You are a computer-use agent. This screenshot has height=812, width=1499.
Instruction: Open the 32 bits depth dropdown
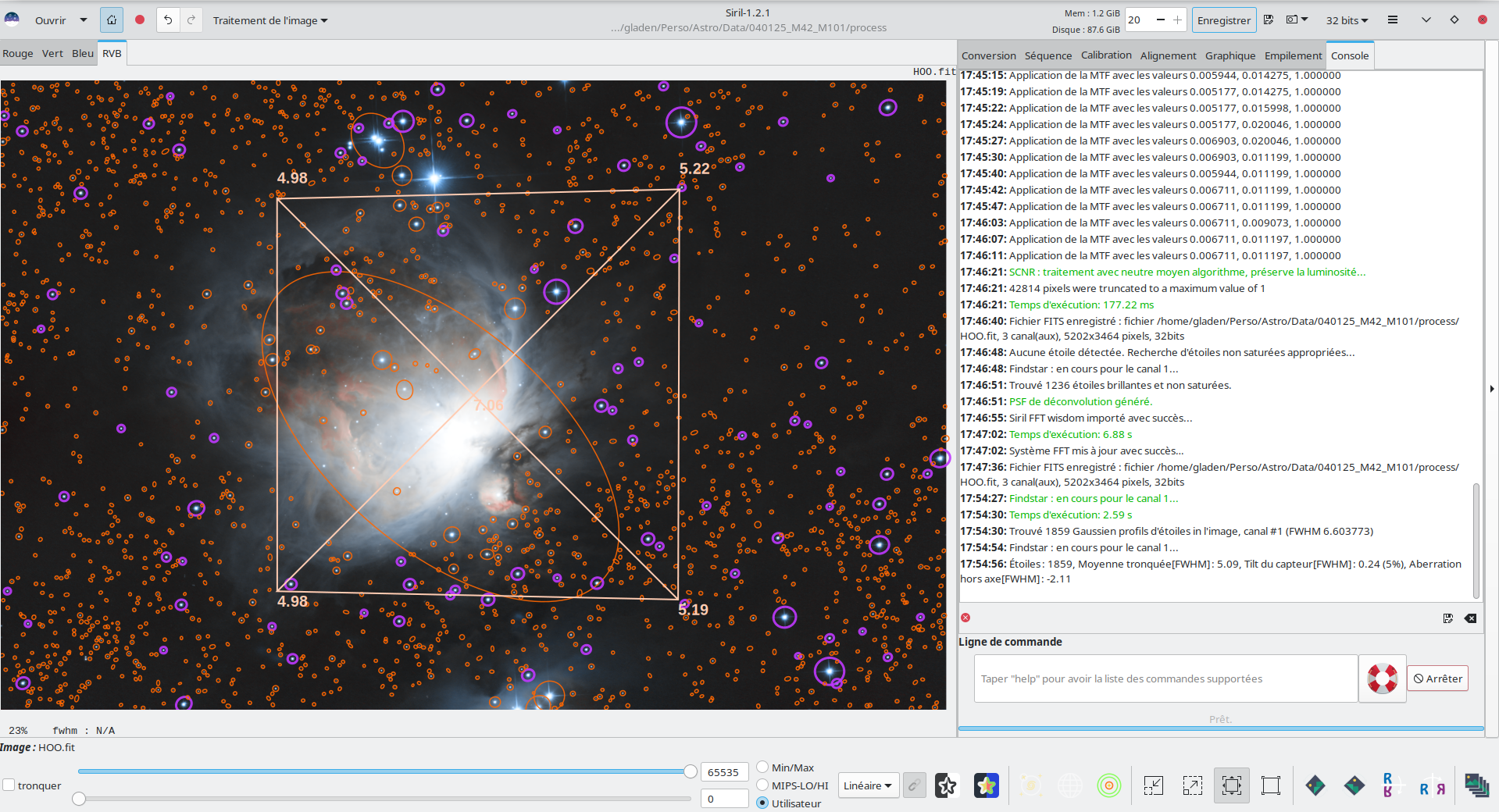point(1347,20)
